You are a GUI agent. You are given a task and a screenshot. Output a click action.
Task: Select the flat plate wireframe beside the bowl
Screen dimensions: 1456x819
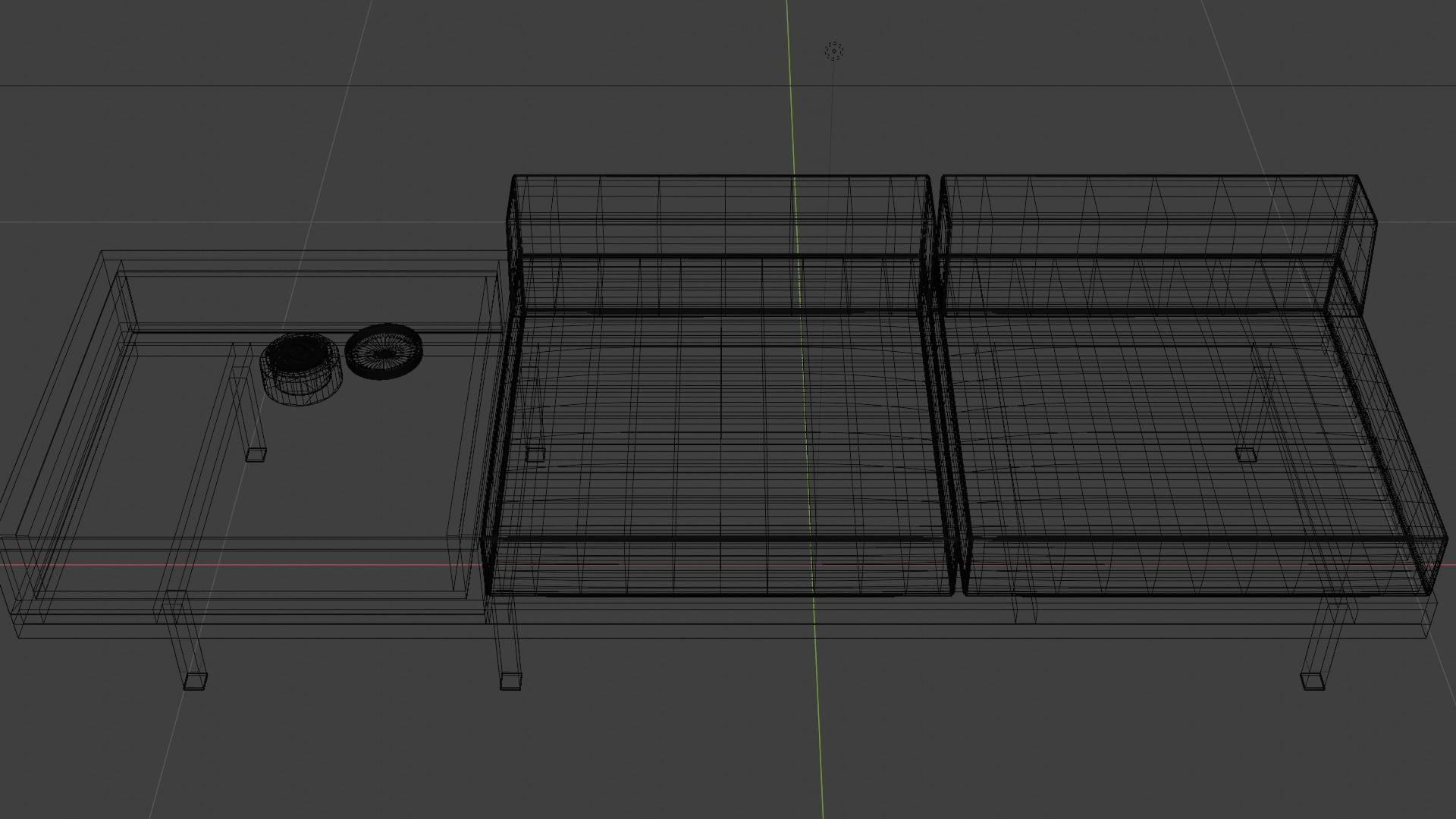point(384,352)
